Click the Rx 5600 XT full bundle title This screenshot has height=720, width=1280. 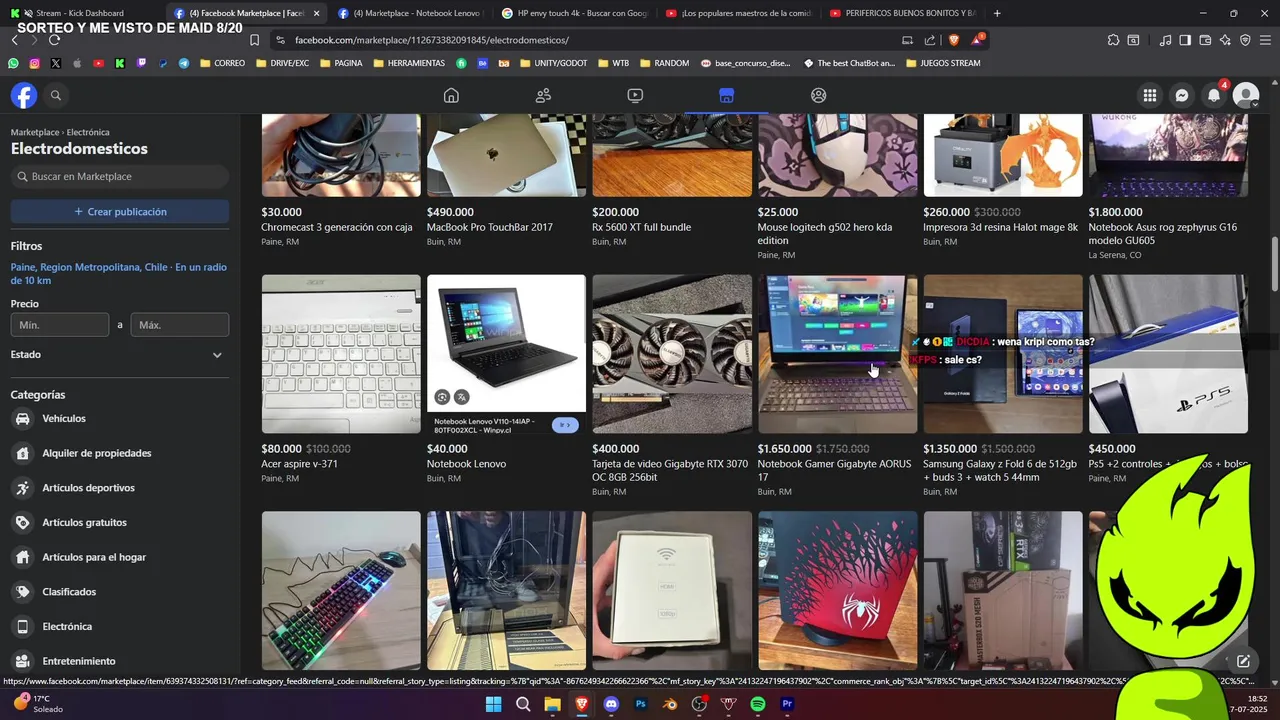point(641,228)
